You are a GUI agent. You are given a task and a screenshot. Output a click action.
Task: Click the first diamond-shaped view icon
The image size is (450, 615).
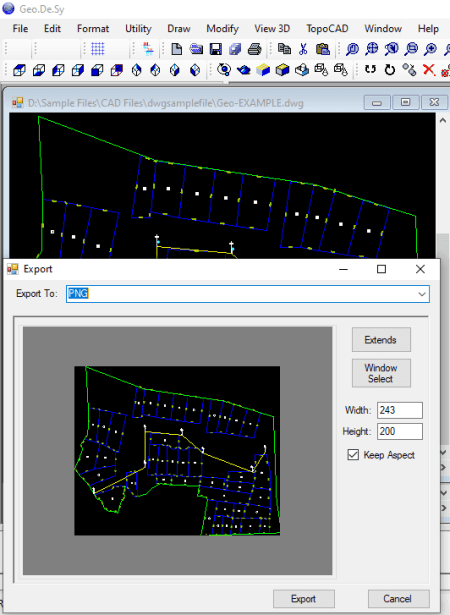[136, 70]
